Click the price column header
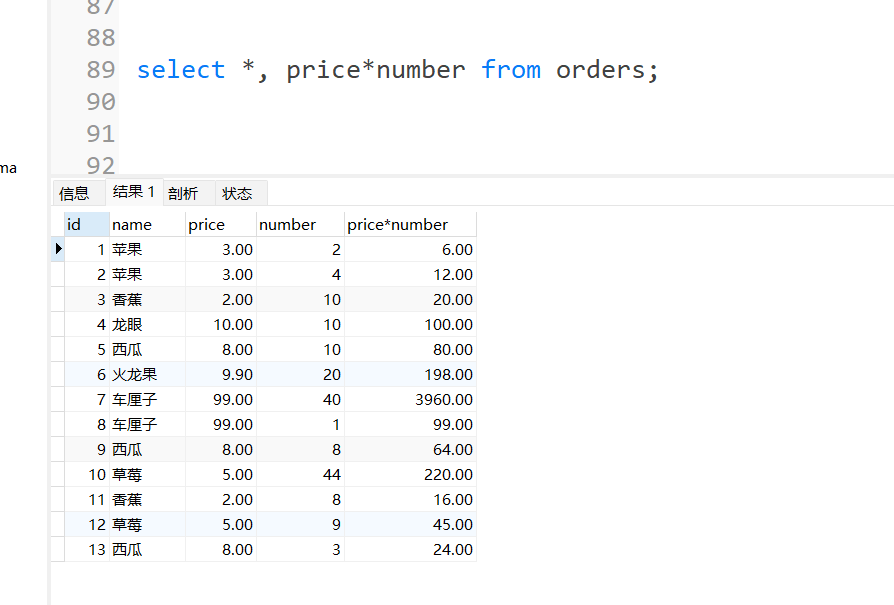 coord(220,225)
